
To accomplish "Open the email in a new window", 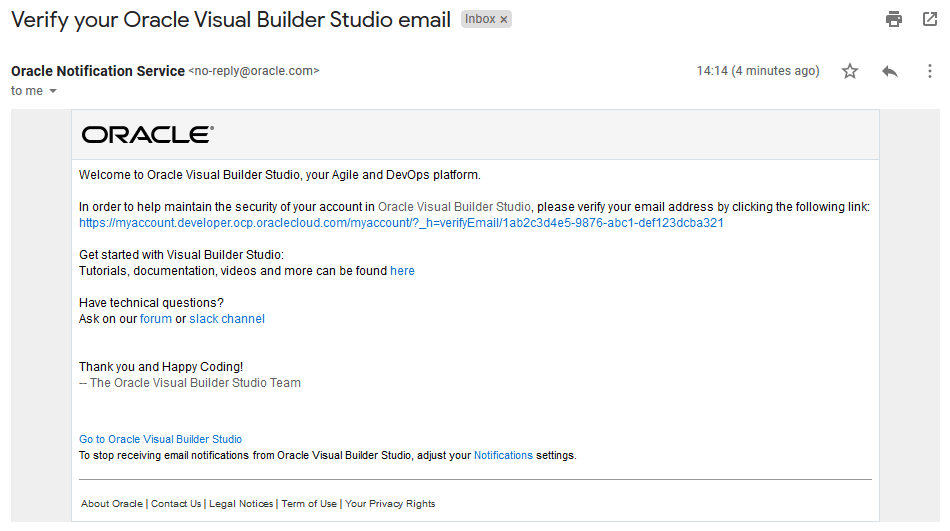I will tap(930, 19).
